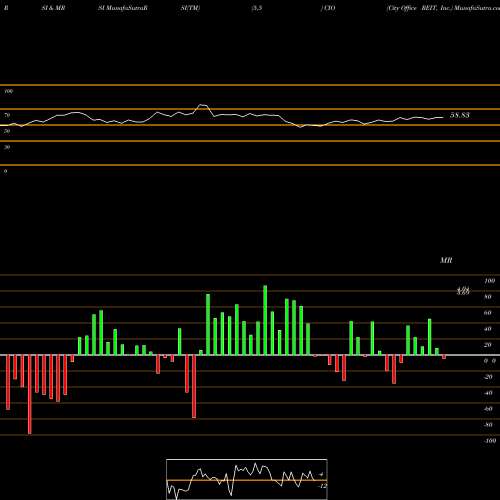Viewport: 500px width, 500px height.
Task: Click the overlapping MR value label near 80
Action: point(463,291)
